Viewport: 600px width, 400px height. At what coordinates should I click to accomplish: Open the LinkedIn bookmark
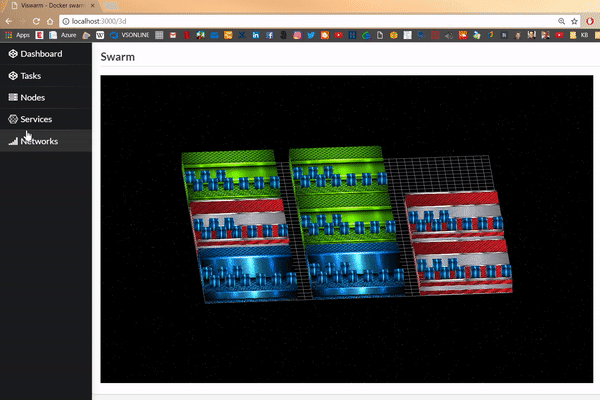(256, 35)
